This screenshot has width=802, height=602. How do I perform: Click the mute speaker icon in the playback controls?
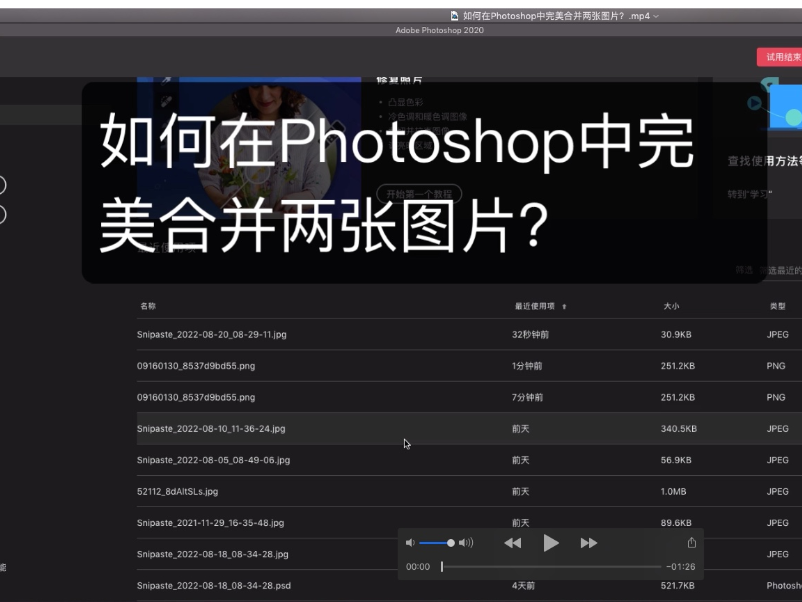pos(410,543)
